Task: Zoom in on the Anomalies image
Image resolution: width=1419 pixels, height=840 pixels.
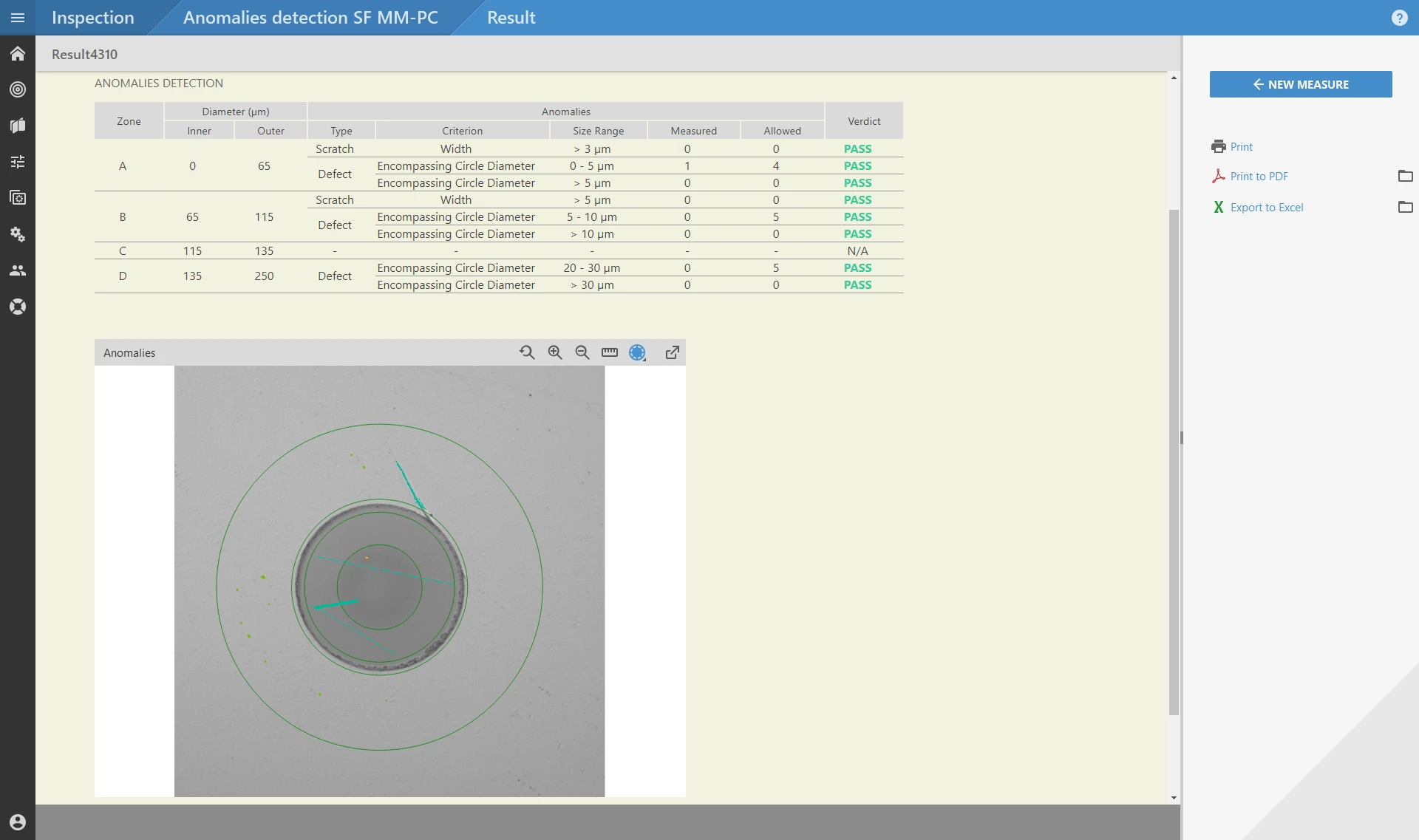Action: [554, 352]
